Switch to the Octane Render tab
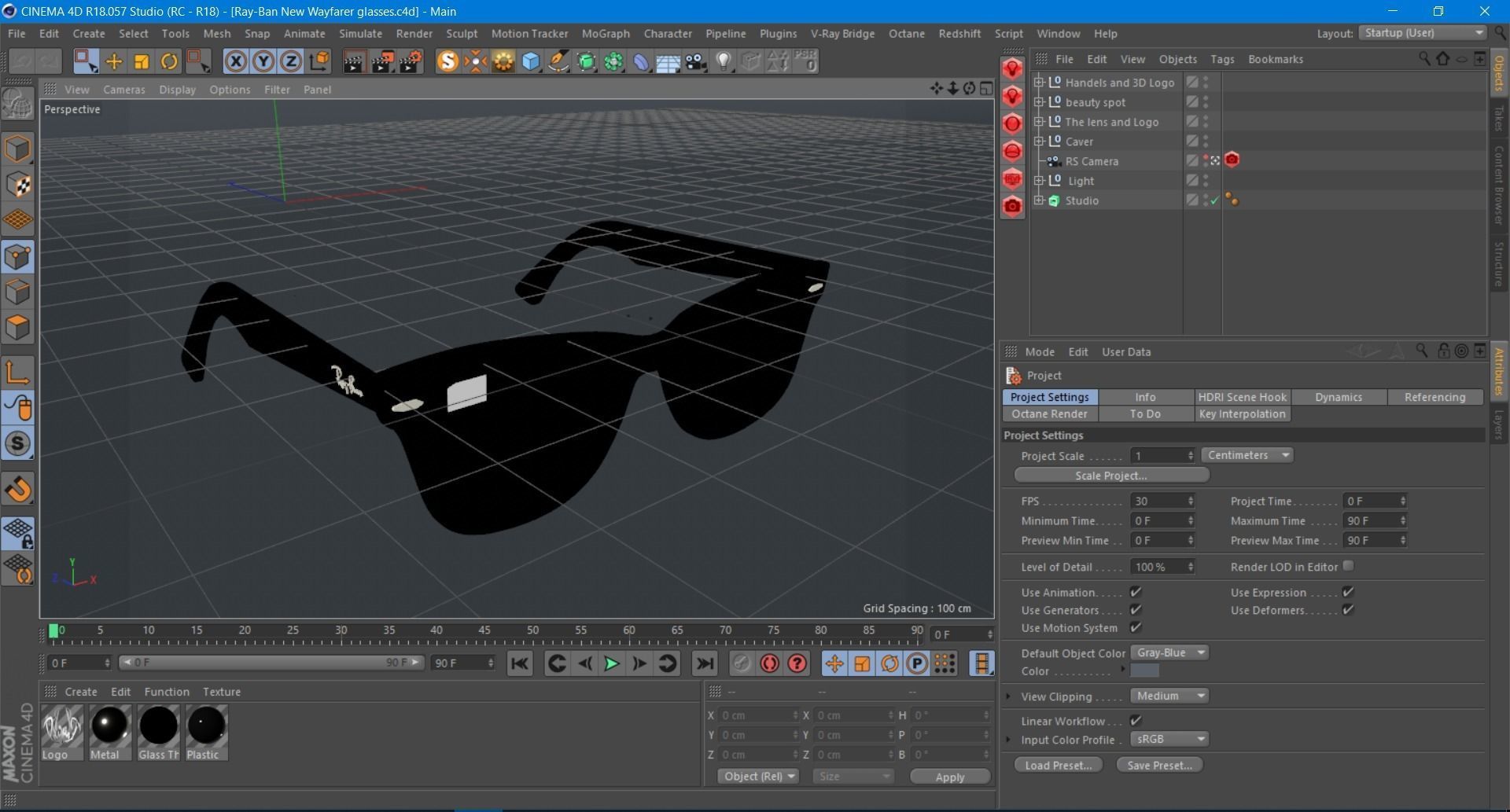Screen dimensions: 1510x812 pos(1050,413)
